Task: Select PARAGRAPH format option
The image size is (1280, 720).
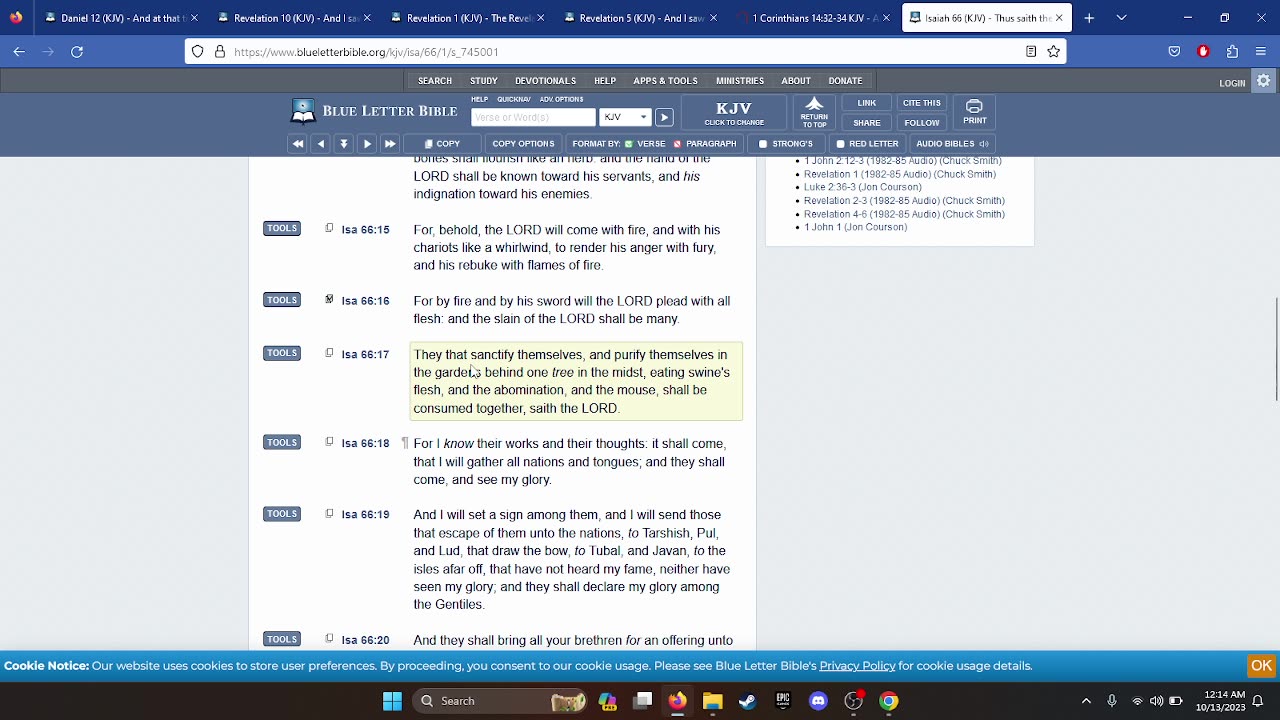Action: (x=705, y=144)
